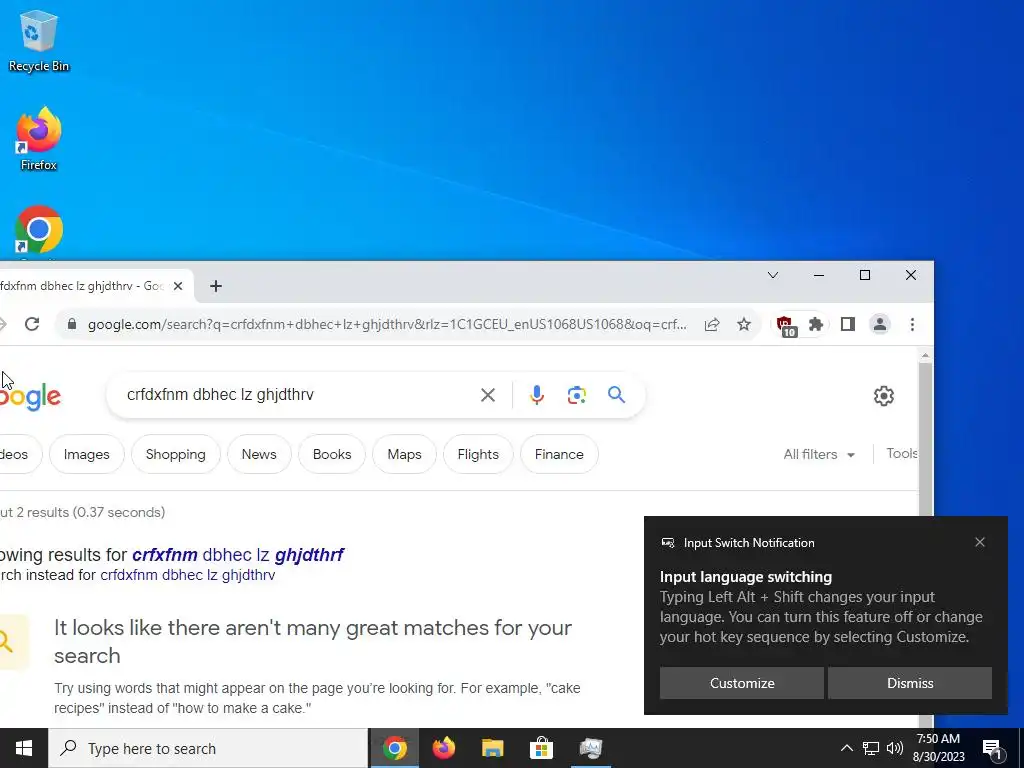Open the last pinned taskbar app
This screenshot has width=1024, height=768.
click(590, 748)
